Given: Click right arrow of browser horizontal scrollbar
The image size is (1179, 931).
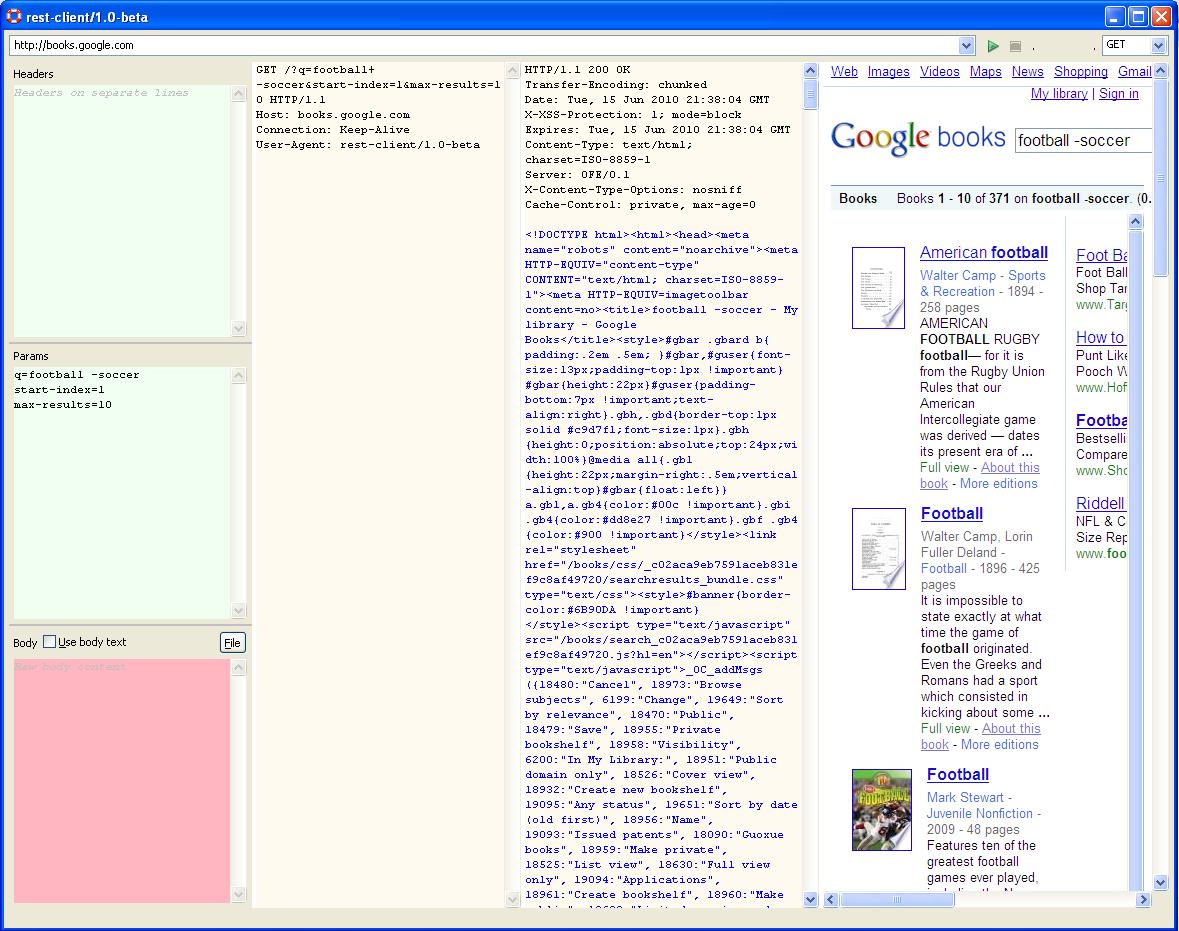Looking at the screenshot, I should [1143, 899].
